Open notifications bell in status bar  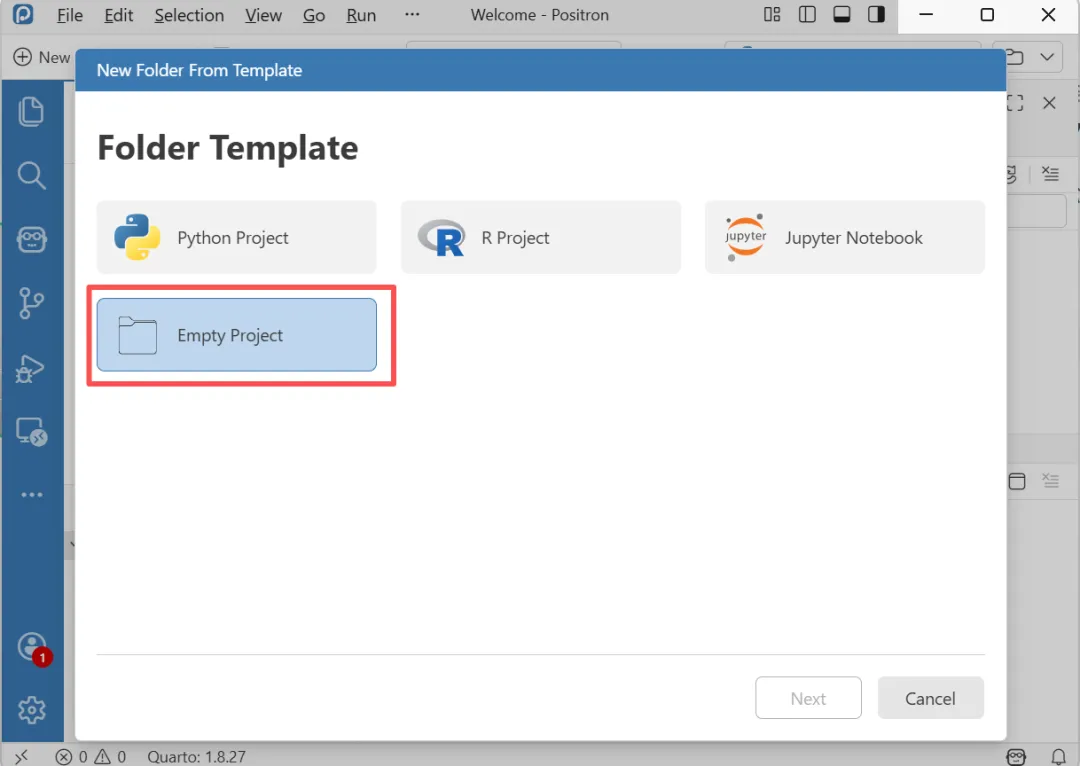coord(1059,756)
